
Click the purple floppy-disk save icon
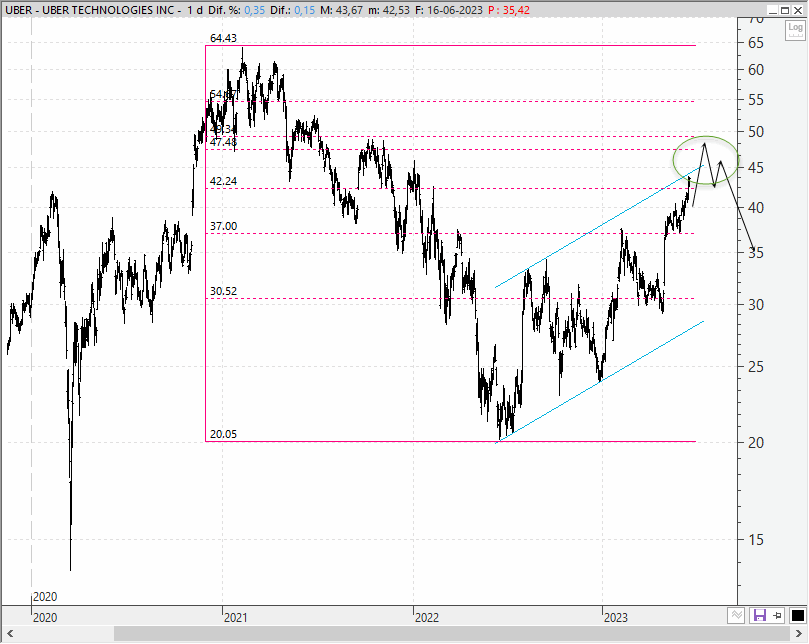[x=759, y=615]
